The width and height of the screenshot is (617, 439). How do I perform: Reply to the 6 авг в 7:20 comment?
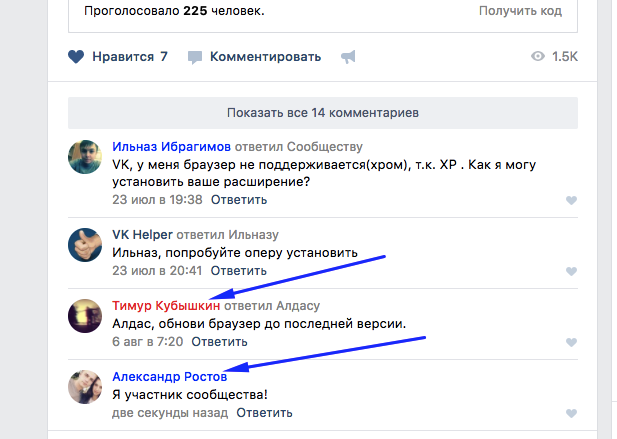click(219, 342)
